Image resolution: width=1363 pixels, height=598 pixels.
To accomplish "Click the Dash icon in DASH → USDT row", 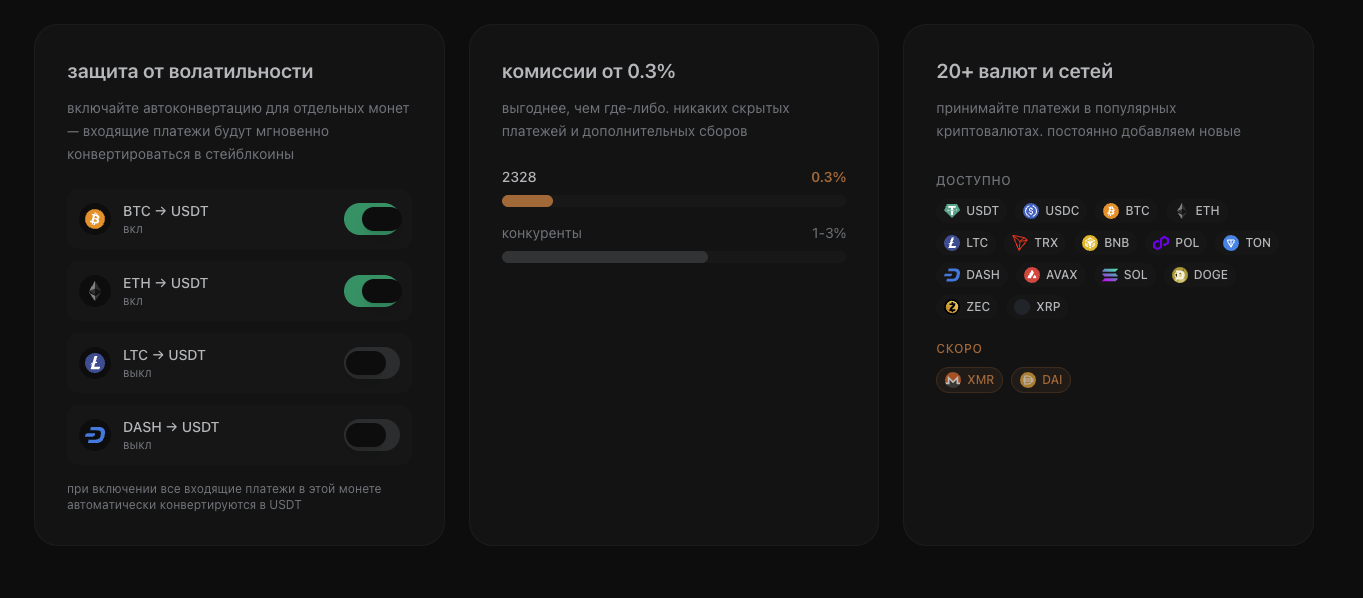I will point(95,435).
